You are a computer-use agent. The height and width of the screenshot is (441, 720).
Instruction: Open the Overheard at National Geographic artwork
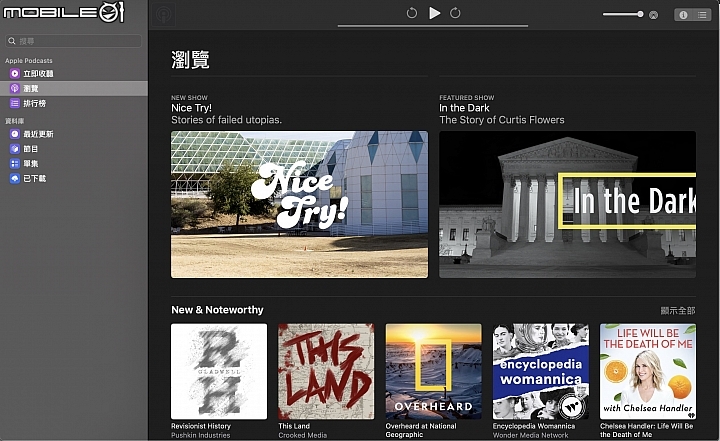pos(433,371)
